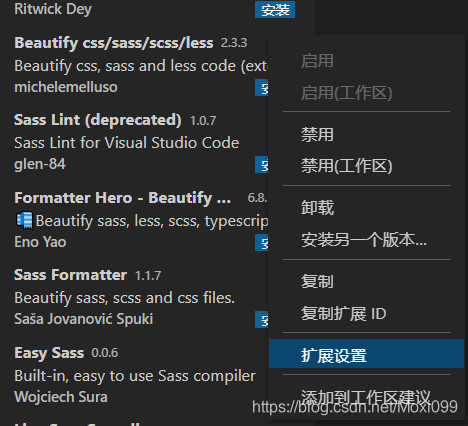Image resolution: width=468 pixels, height=426 pixels.
Task: Click the description 'Beautify sass, scss and css files.'
Action: [125, 298]
